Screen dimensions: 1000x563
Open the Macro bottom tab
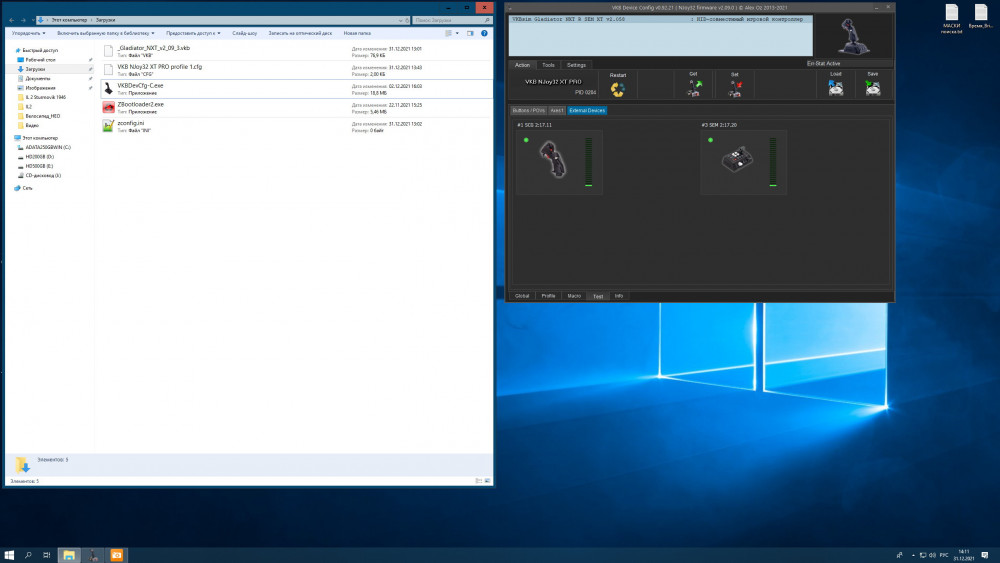[574, 296]
